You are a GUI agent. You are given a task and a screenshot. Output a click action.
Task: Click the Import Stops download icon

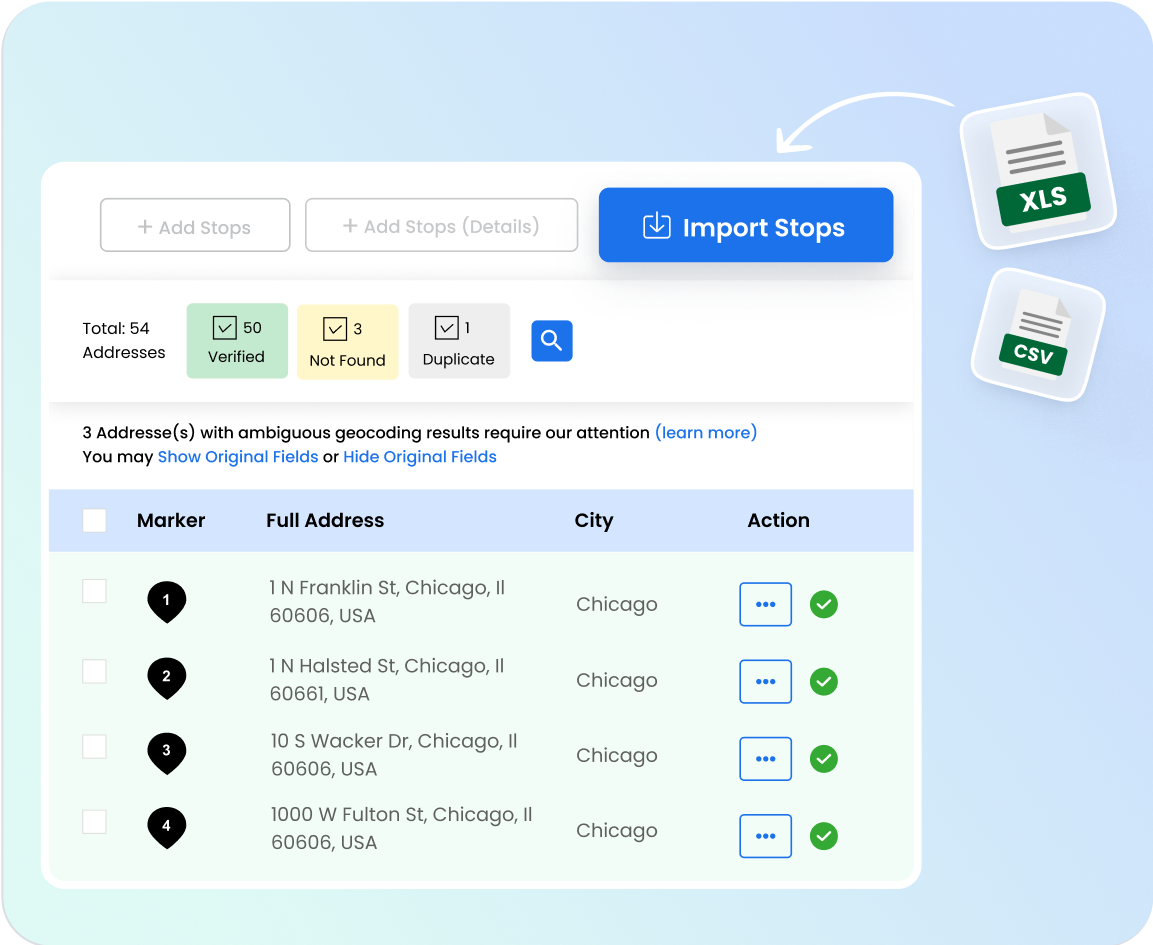pos(657,226)
